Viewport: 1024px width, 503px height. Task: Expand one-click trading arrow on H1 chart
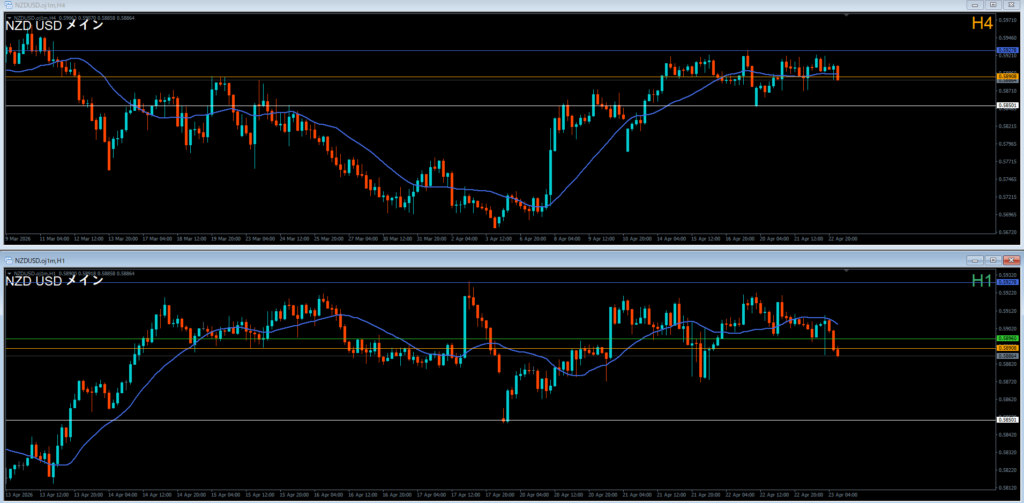8,272
